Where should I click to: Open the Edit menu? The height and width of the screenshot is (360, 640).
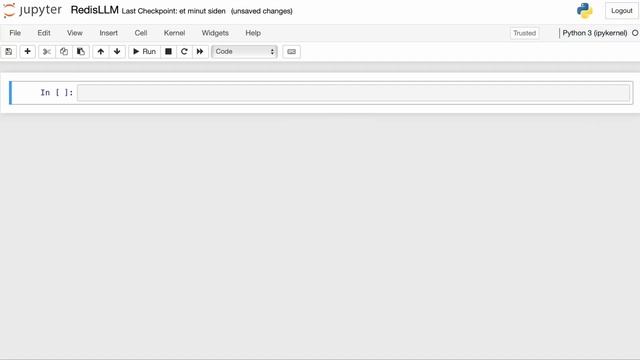tap(44, 33)
